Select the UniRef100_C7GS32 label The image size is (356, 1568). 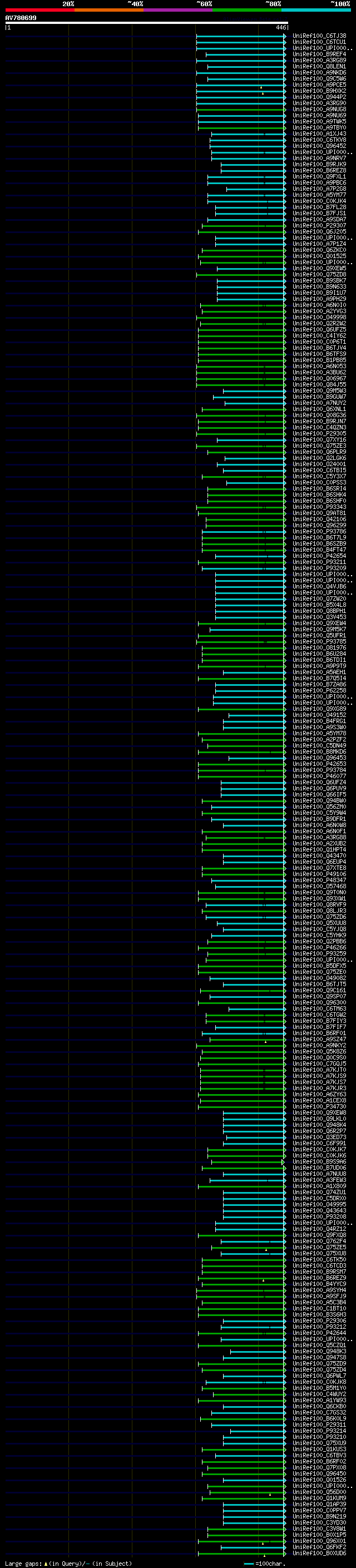pos(319,1412)
